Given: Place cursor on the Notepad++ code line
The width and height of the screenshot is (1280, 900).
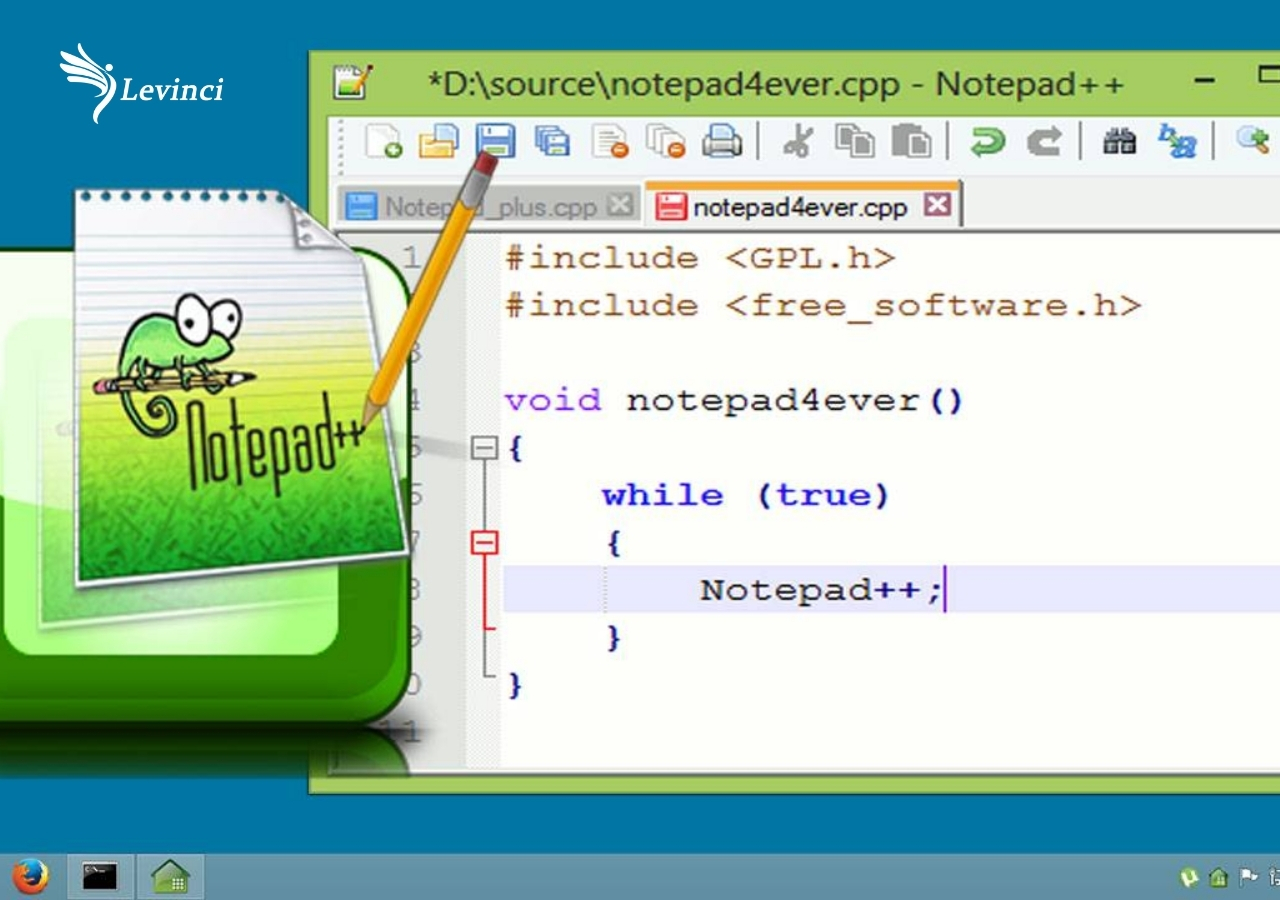Looking at the screenshot, I should click(820, 590).
